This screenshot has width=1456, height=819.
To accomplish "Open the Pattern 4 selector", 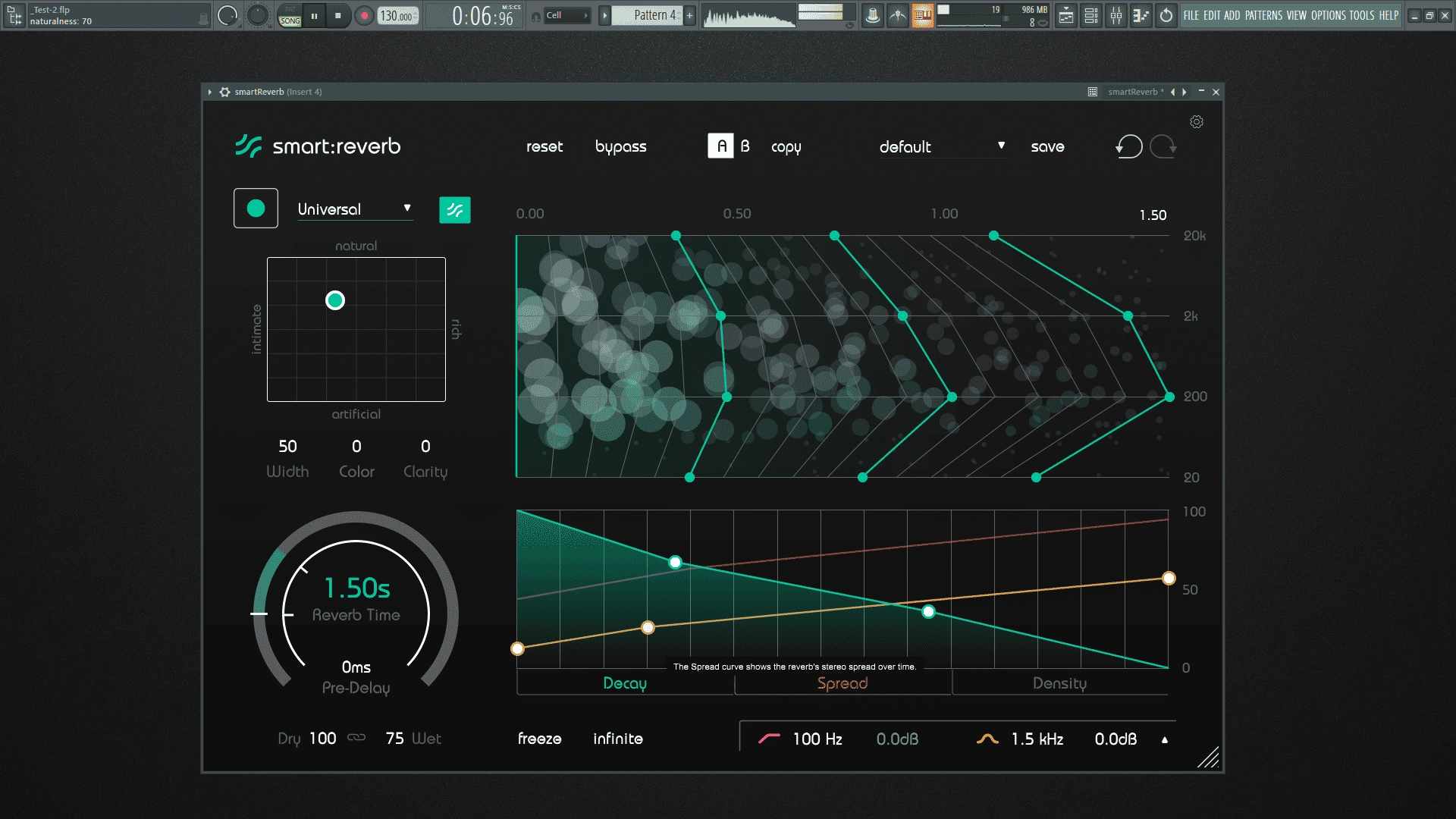I will [647, 15].
